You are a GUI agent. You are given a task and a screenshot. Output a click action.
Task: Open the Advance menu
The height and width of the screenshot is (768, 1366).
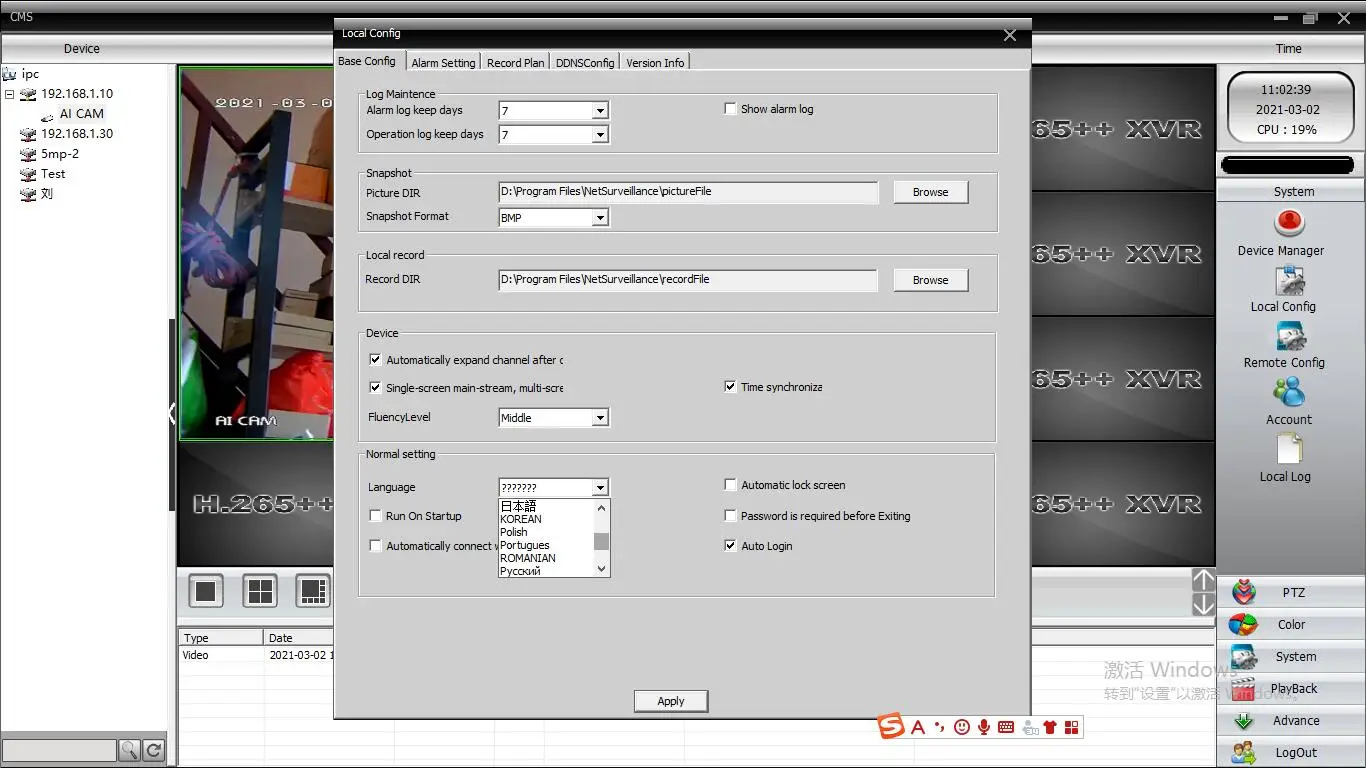coord(1291,721)
